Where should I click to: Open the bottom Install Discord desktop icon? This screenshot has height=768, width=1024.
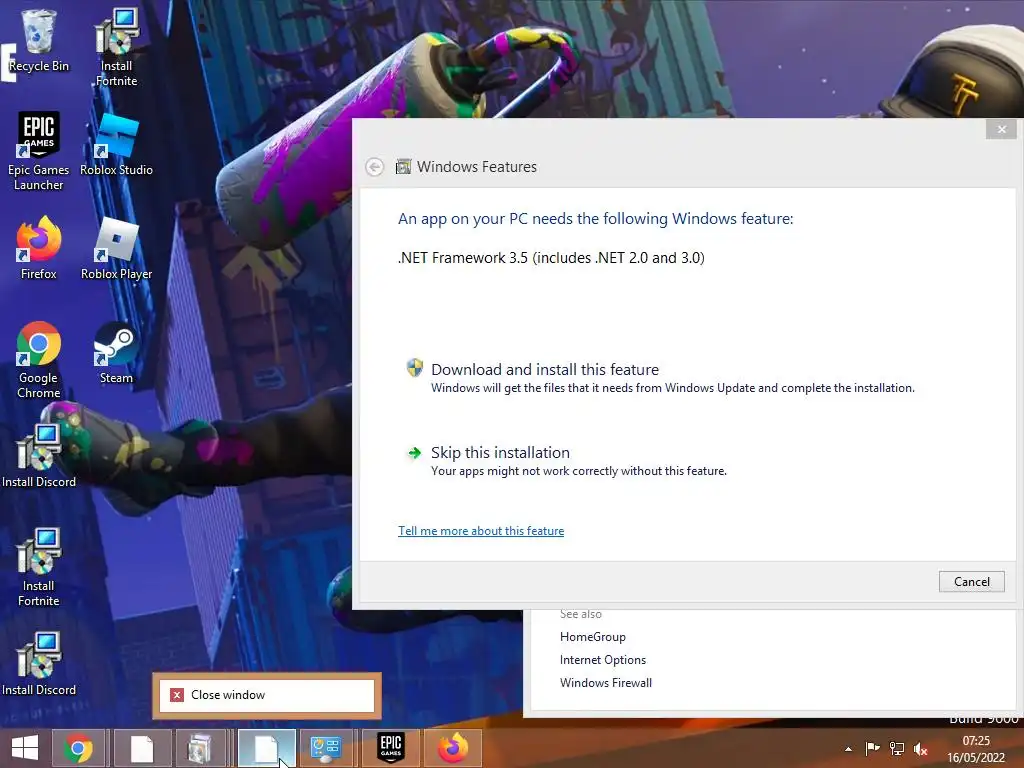39,664
